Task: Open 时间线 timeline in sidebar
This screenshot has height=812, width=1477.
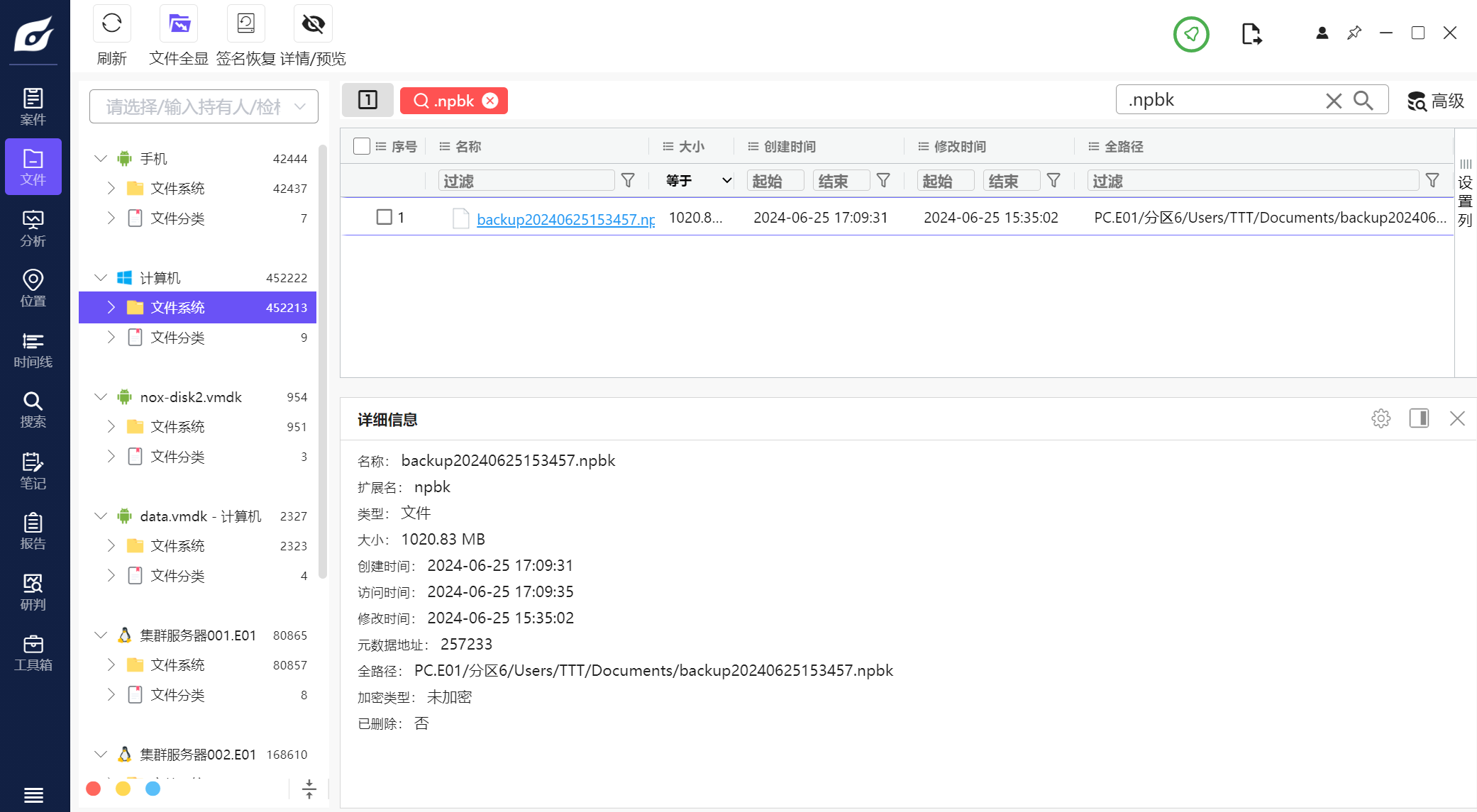Action: pos(33,350)
